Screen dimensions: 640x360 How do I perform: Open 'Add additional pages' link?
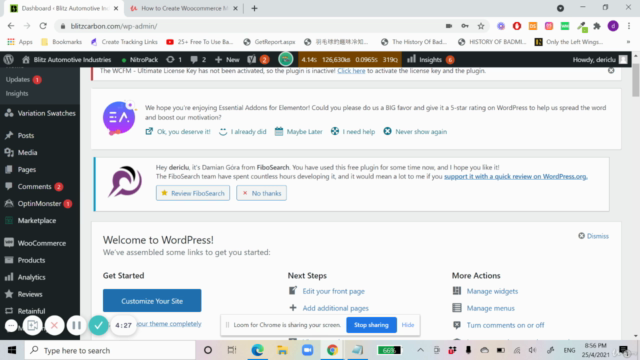[336, 308]
